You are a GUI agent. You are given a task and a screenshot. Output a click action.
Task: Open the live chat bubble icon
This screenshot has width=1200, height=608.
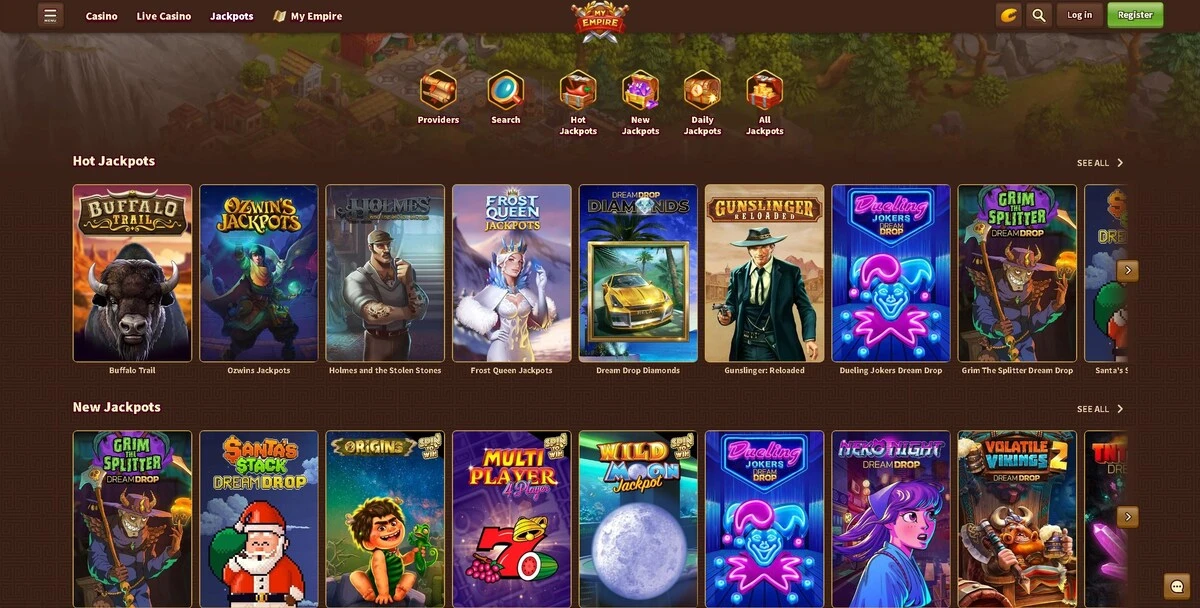pos(1177,586)
